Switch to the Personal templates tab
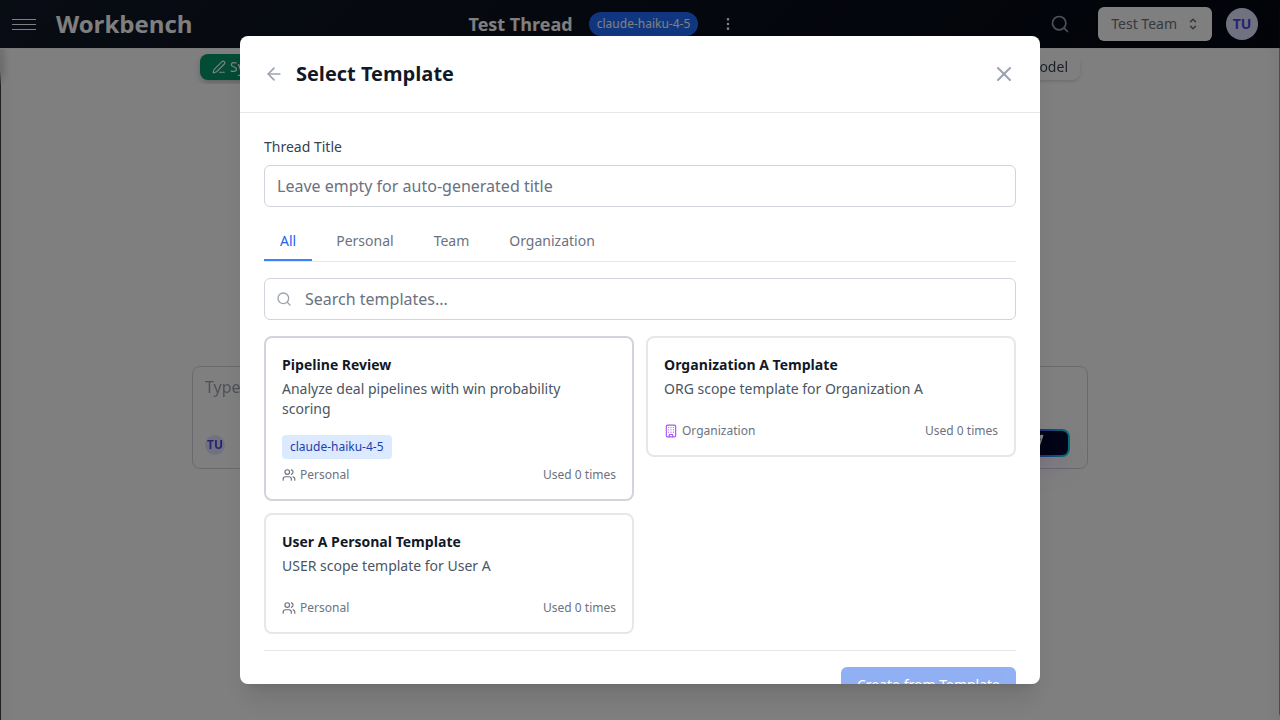Viewport: 1280px width, 720px height. coord(364,241)
